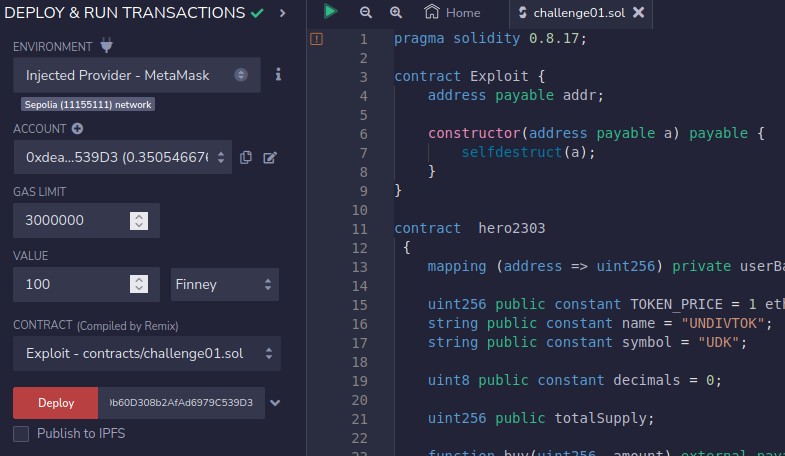
Task: Click the pragma solidity 0.8.17 line
Action: coord(490,38)
